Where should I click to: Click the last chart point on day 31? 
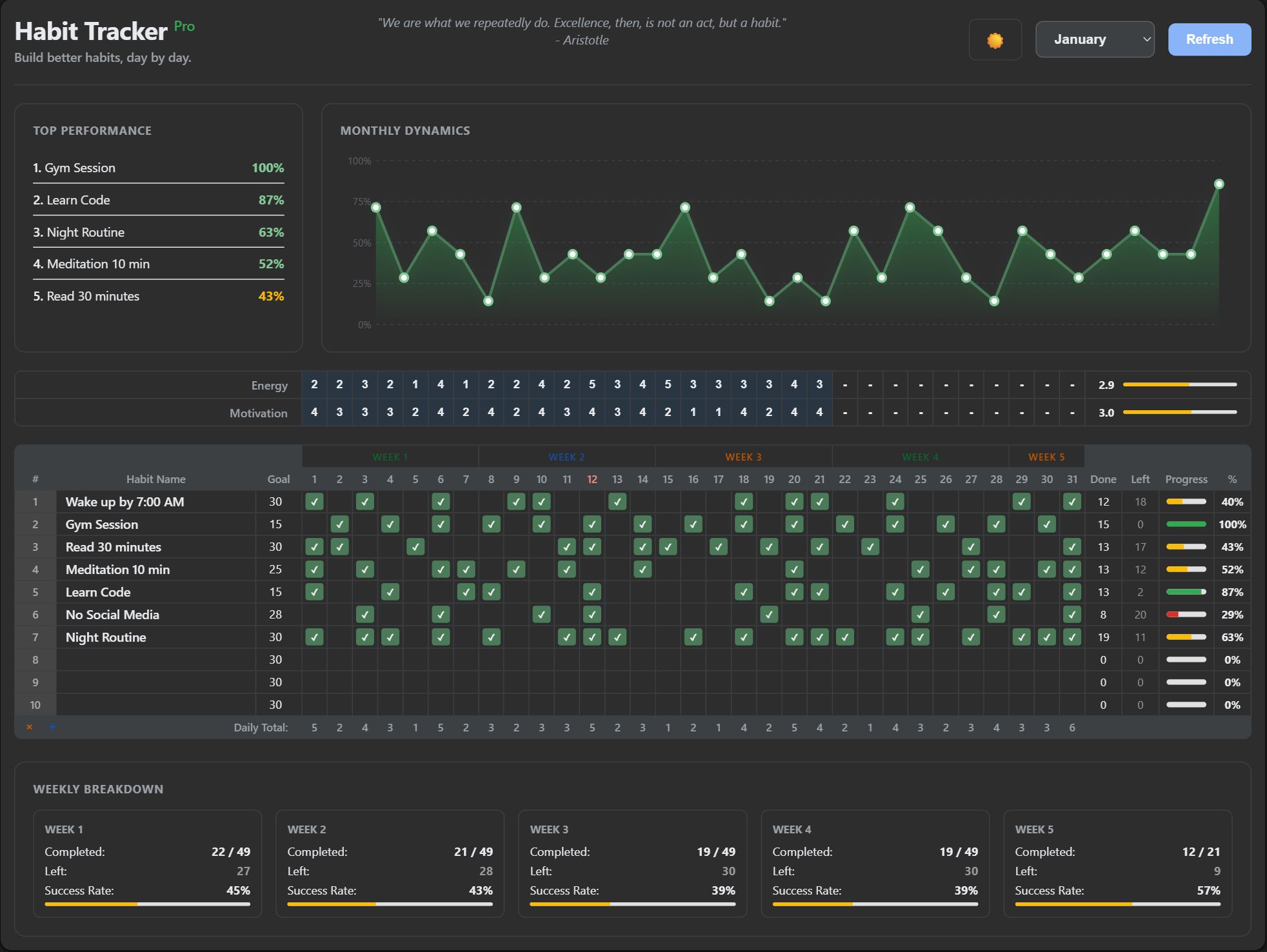(x=1219, y=184)
